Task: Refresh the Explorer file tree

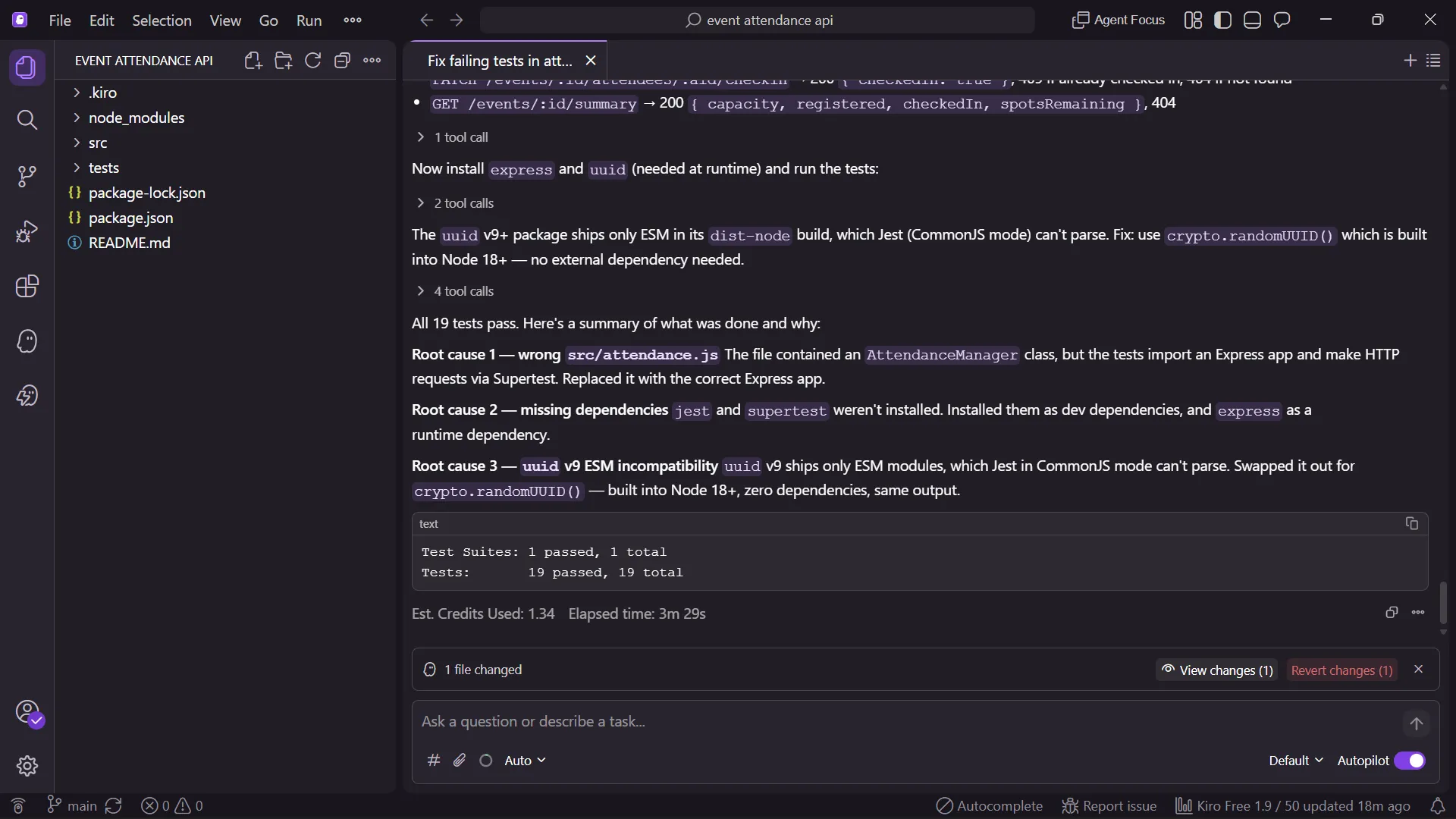Action: (312, 61)
